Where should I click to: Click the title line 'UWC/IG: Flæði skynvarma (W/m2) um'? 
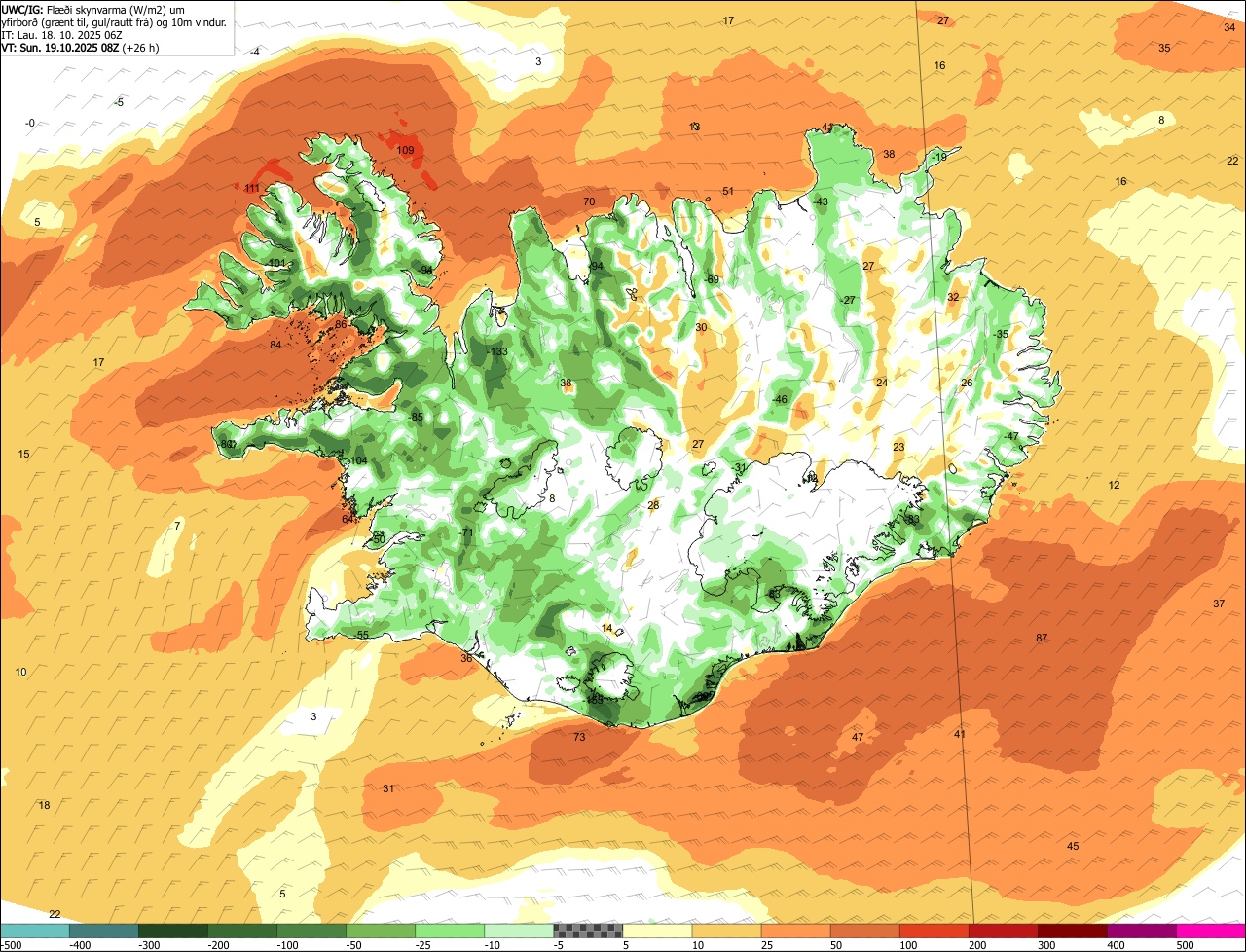pos(93,9)
